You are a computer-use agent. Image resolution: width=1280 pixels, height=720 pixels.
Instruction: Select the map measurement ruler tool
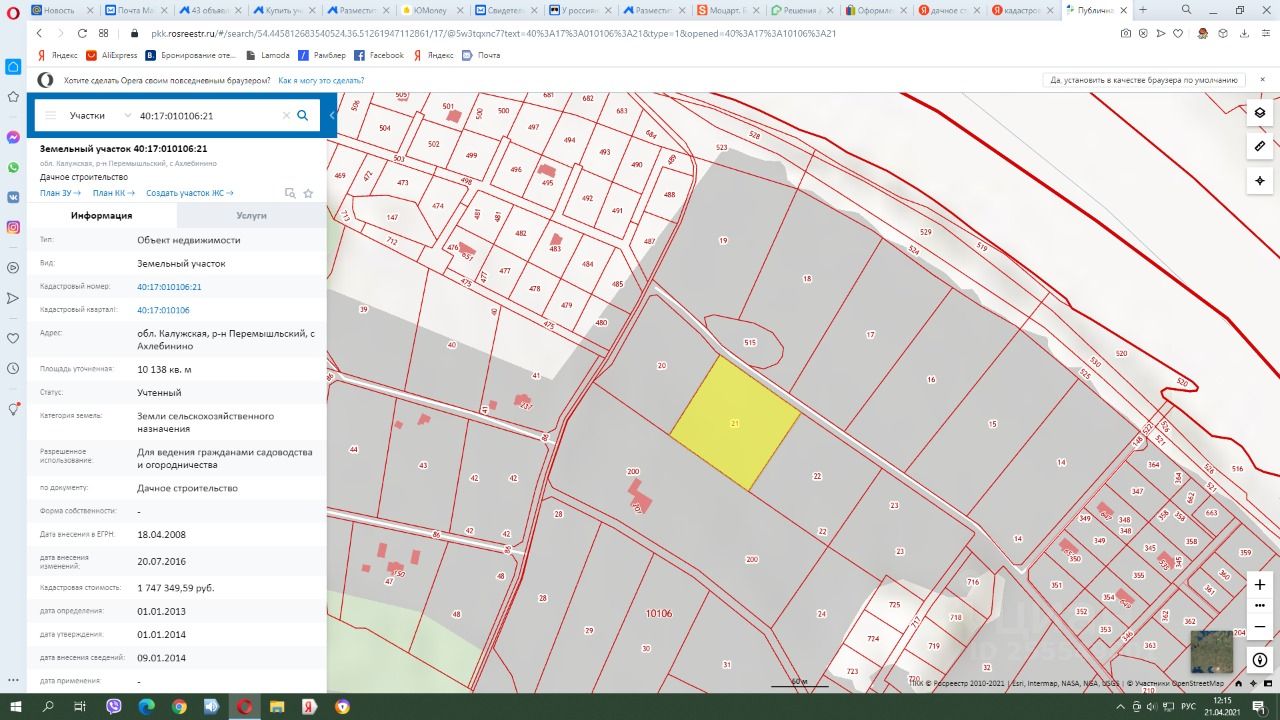pyautogui.click(x=1260, y=146)
